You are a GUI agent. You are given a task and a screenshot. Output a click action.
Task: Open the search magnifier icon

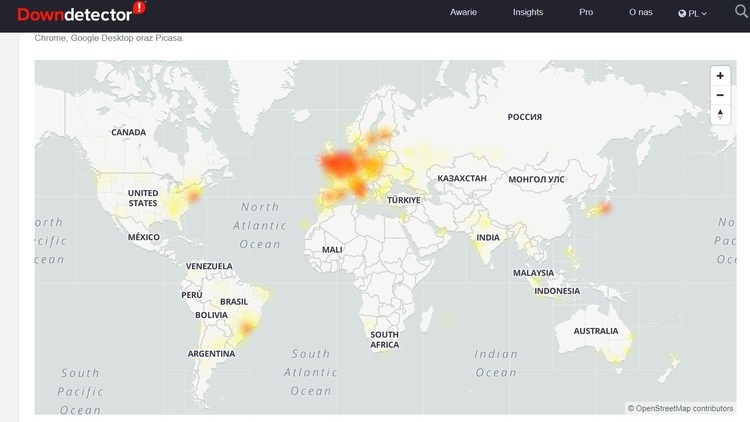pos(741,11)
